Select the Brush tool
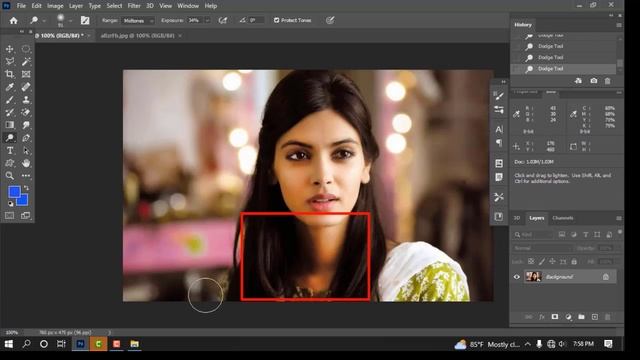The height and width of the screenshot is (360, 640). click(9, 100)
